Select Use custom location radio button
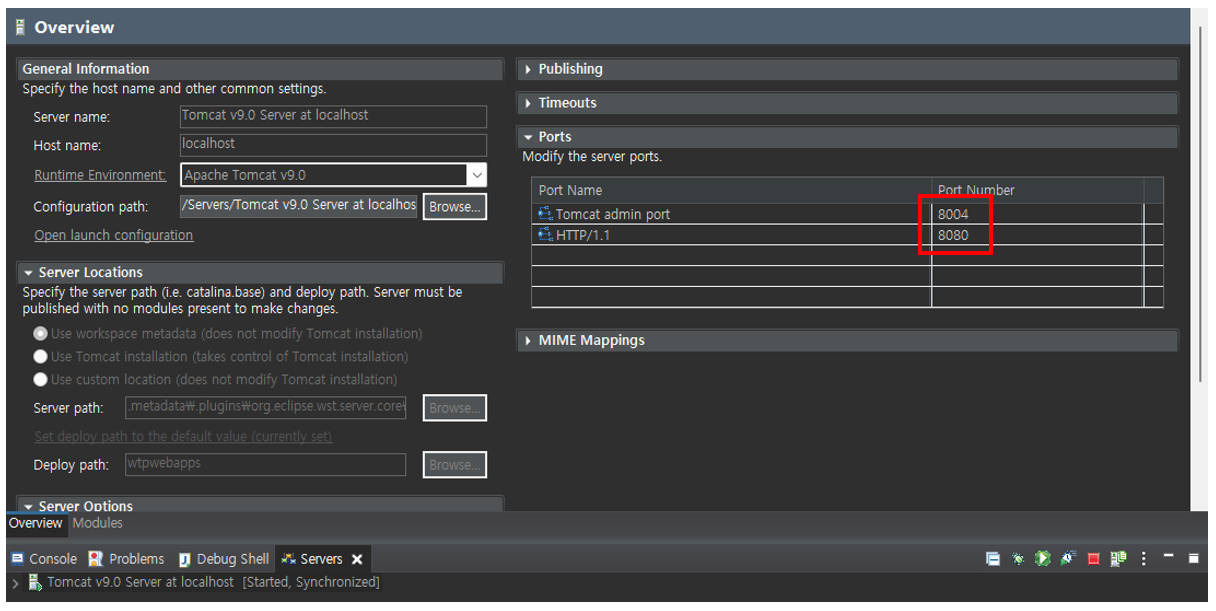The width and height of the screenshot is (1216, 611). 40,380
